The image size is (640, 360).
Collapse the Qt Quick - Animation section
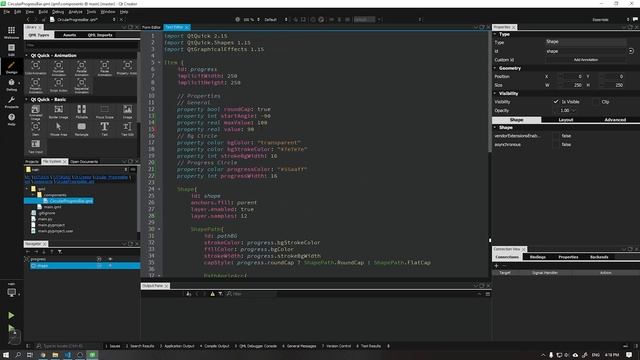click(27, 56)
